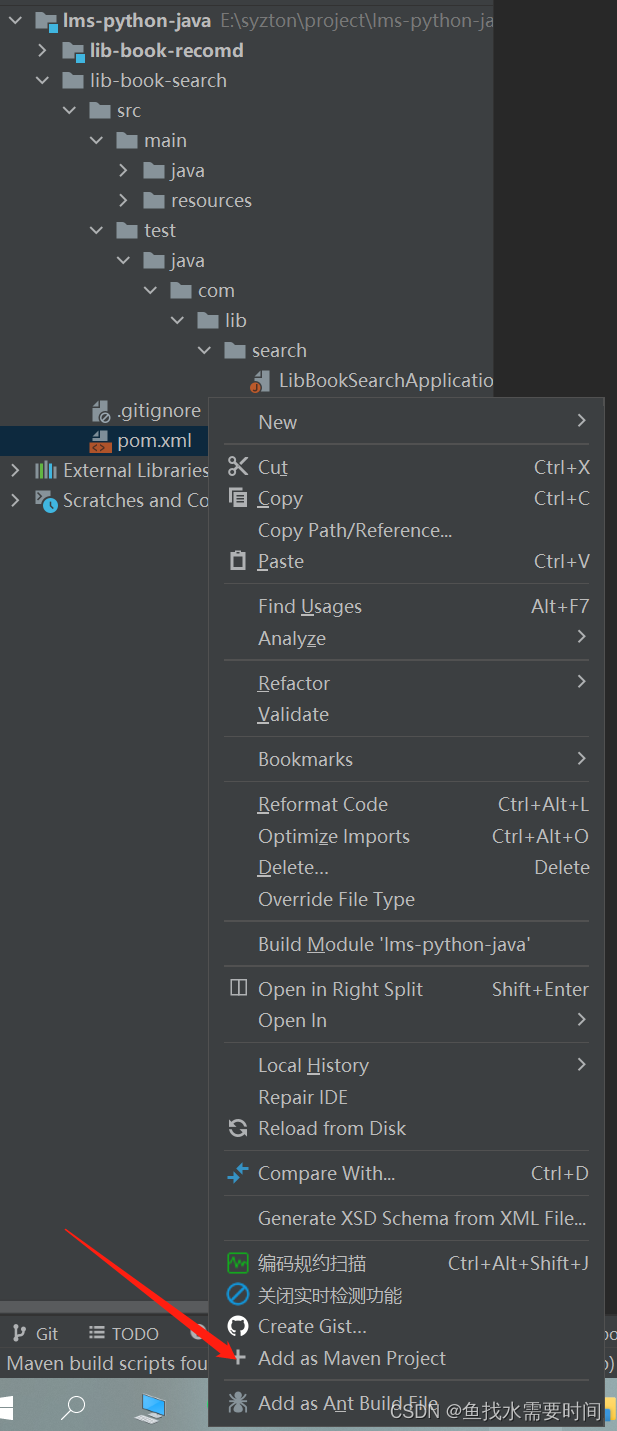The width and height of the screenshot is (617, 1431).
Task: Click the pom.xml file icon
Action: 101,440
